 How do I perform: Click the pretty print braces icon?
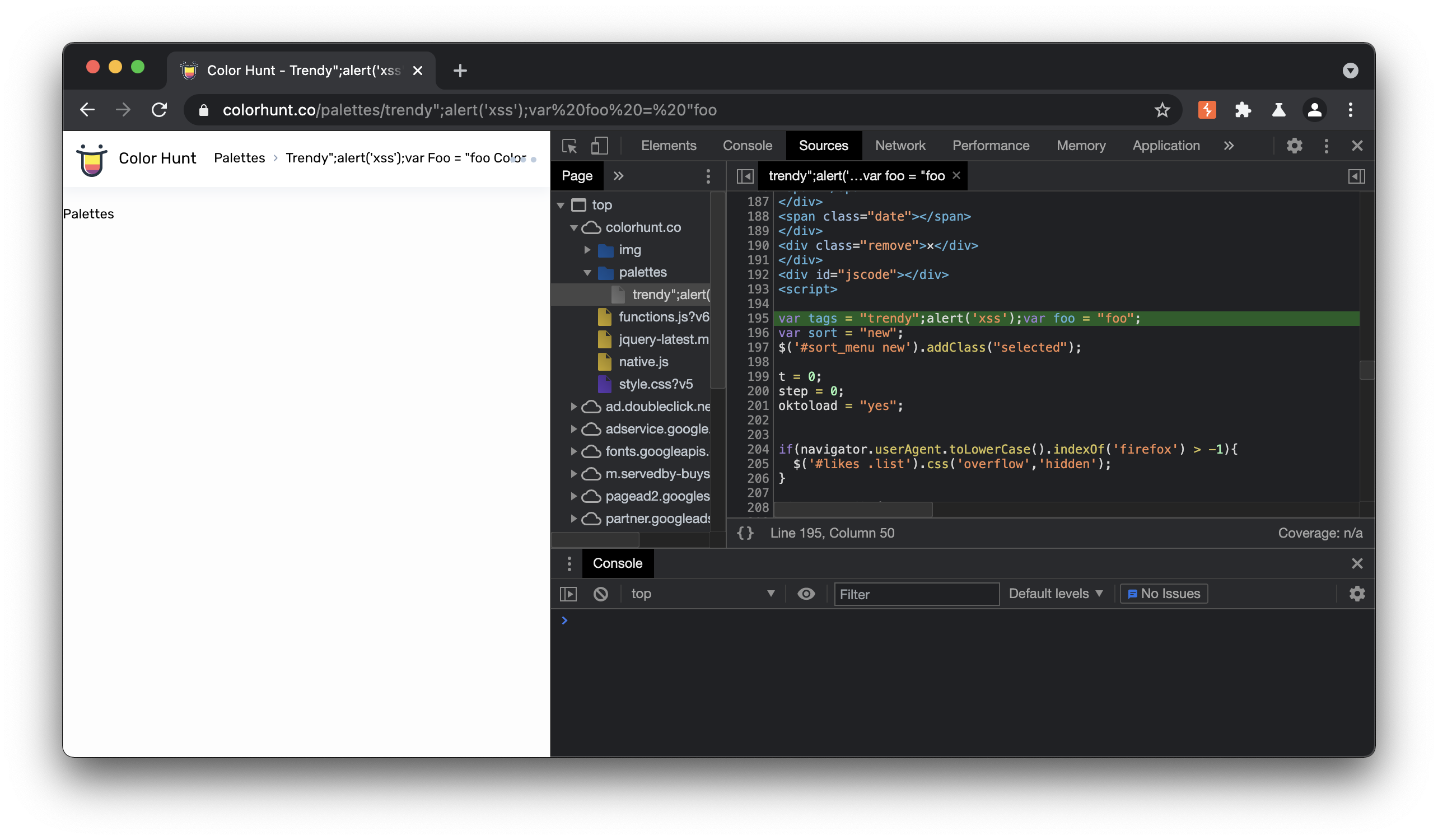click(x=745, y=533)
